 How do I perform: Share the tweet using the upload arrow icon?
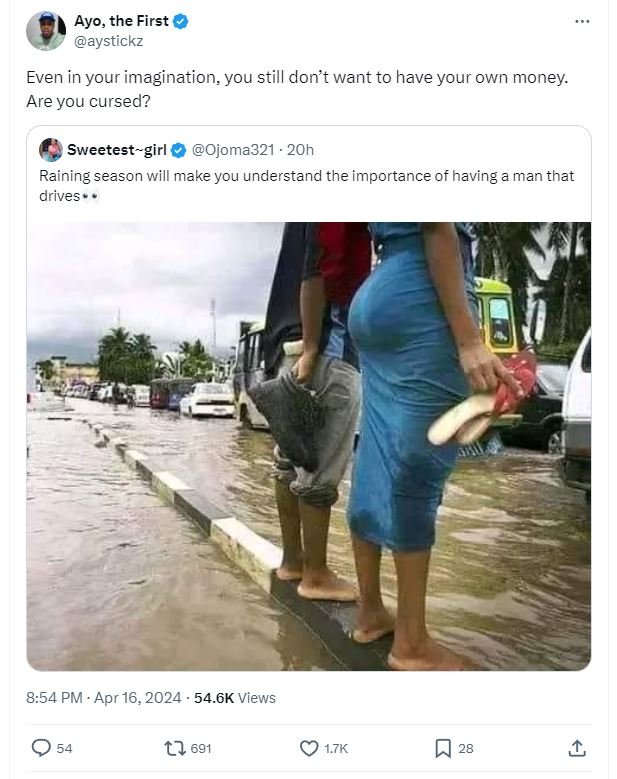(576, 747)
